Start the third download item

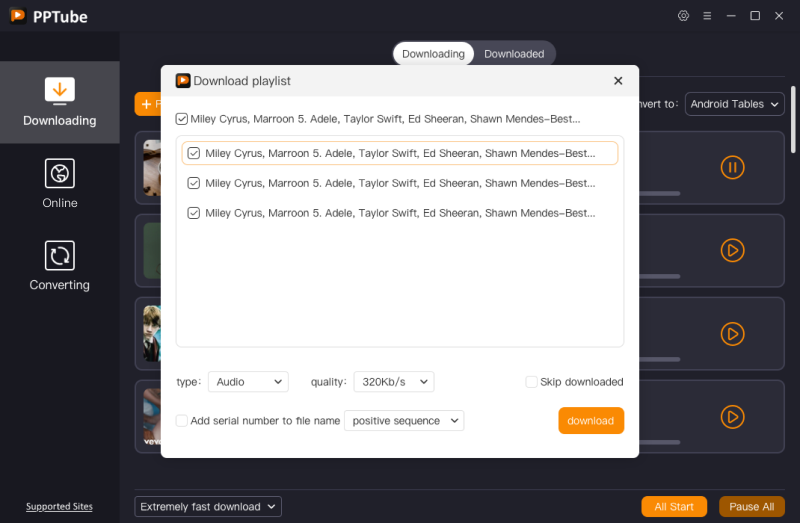click(x=732, y=334)
